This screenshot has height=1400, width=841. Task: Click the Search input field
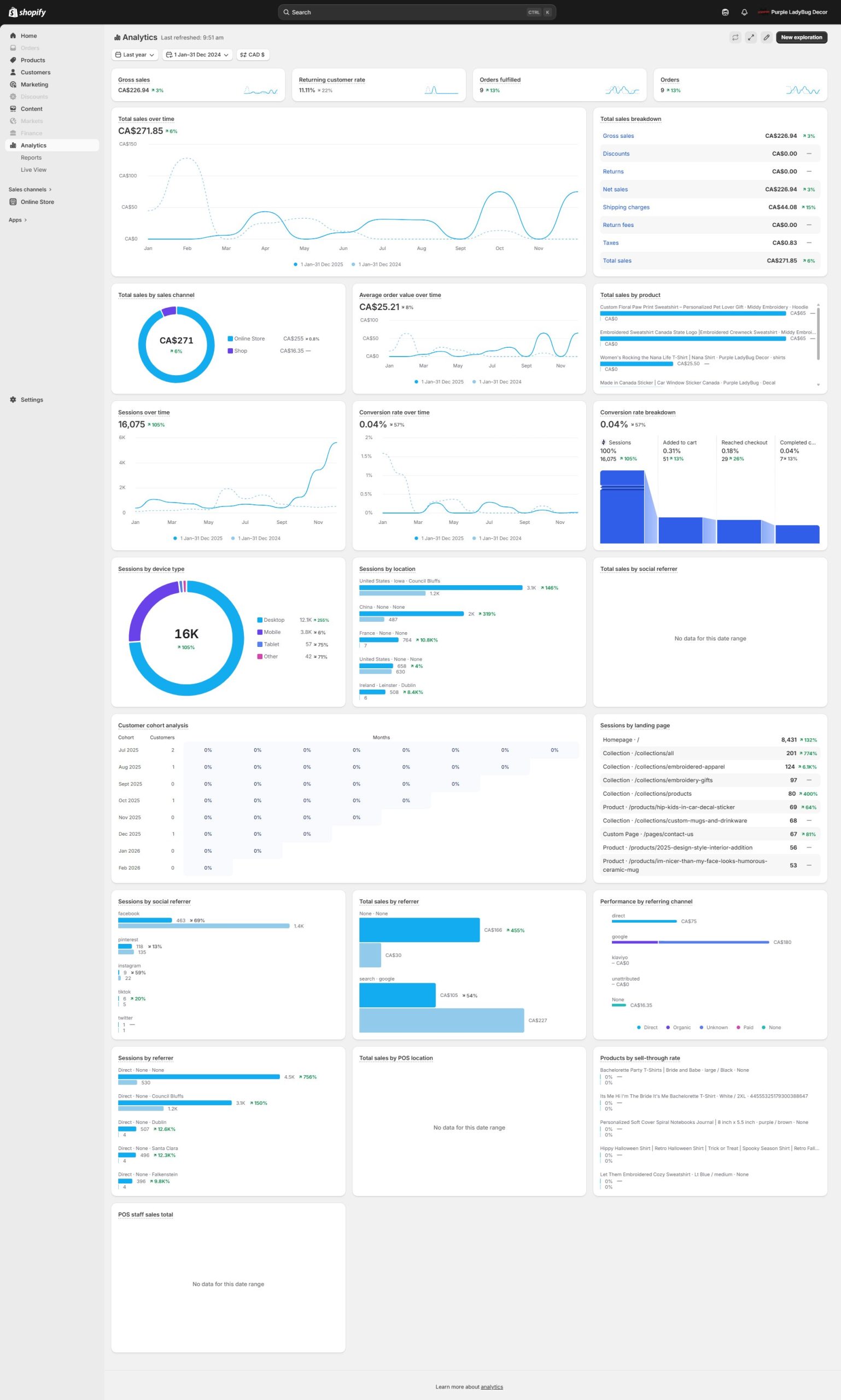coord(408,12)
